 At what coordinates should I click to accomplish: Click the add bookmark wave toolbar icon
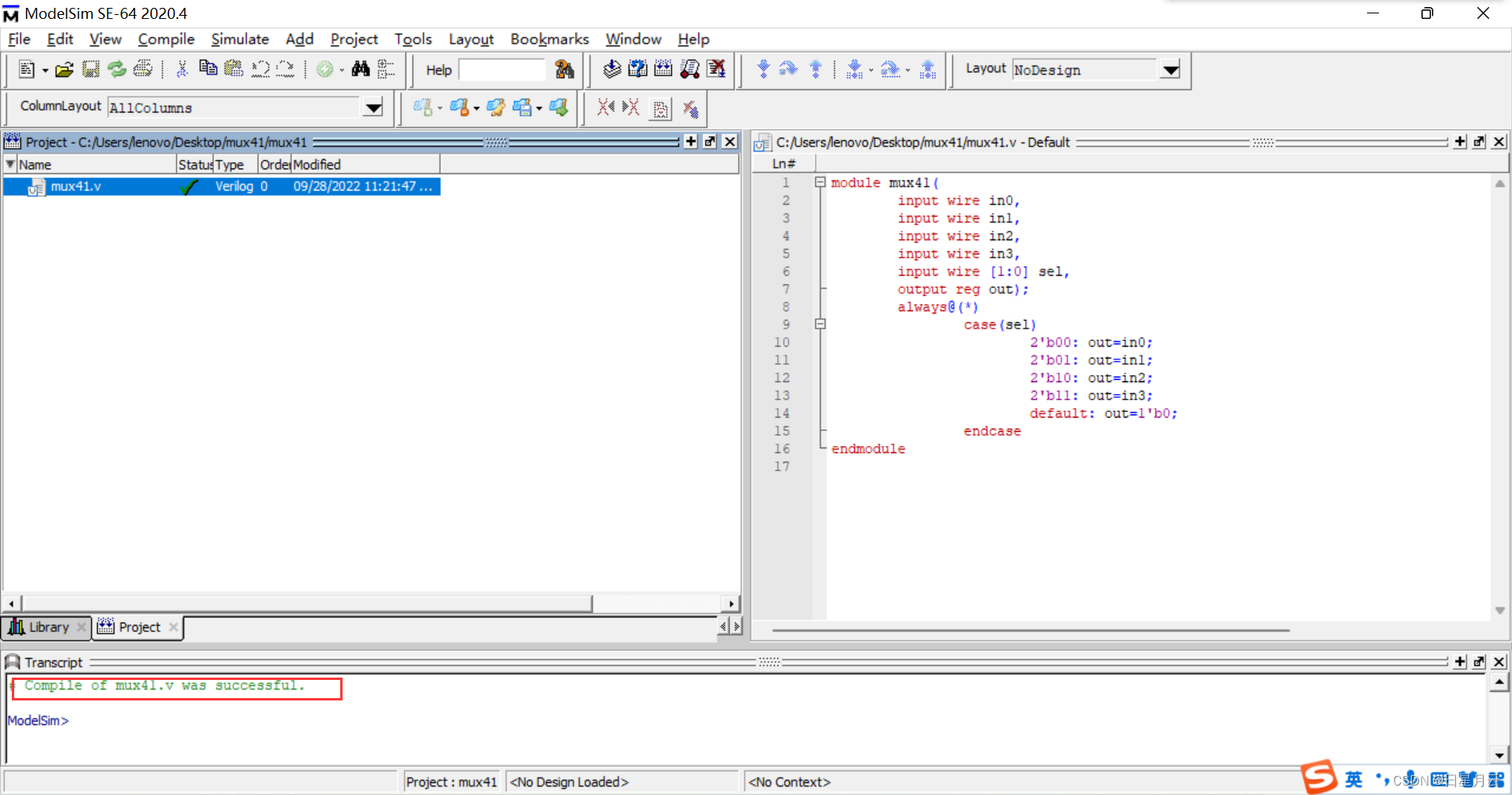click(x=423, y=107)
